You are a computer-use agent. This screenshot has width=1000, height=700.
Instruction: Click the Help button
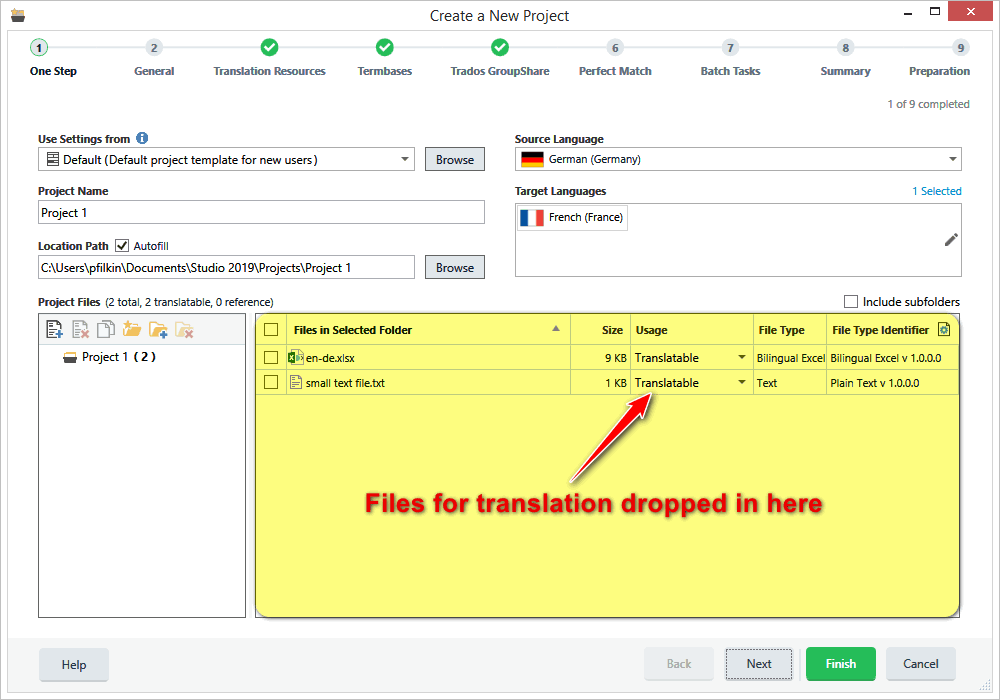74,664
